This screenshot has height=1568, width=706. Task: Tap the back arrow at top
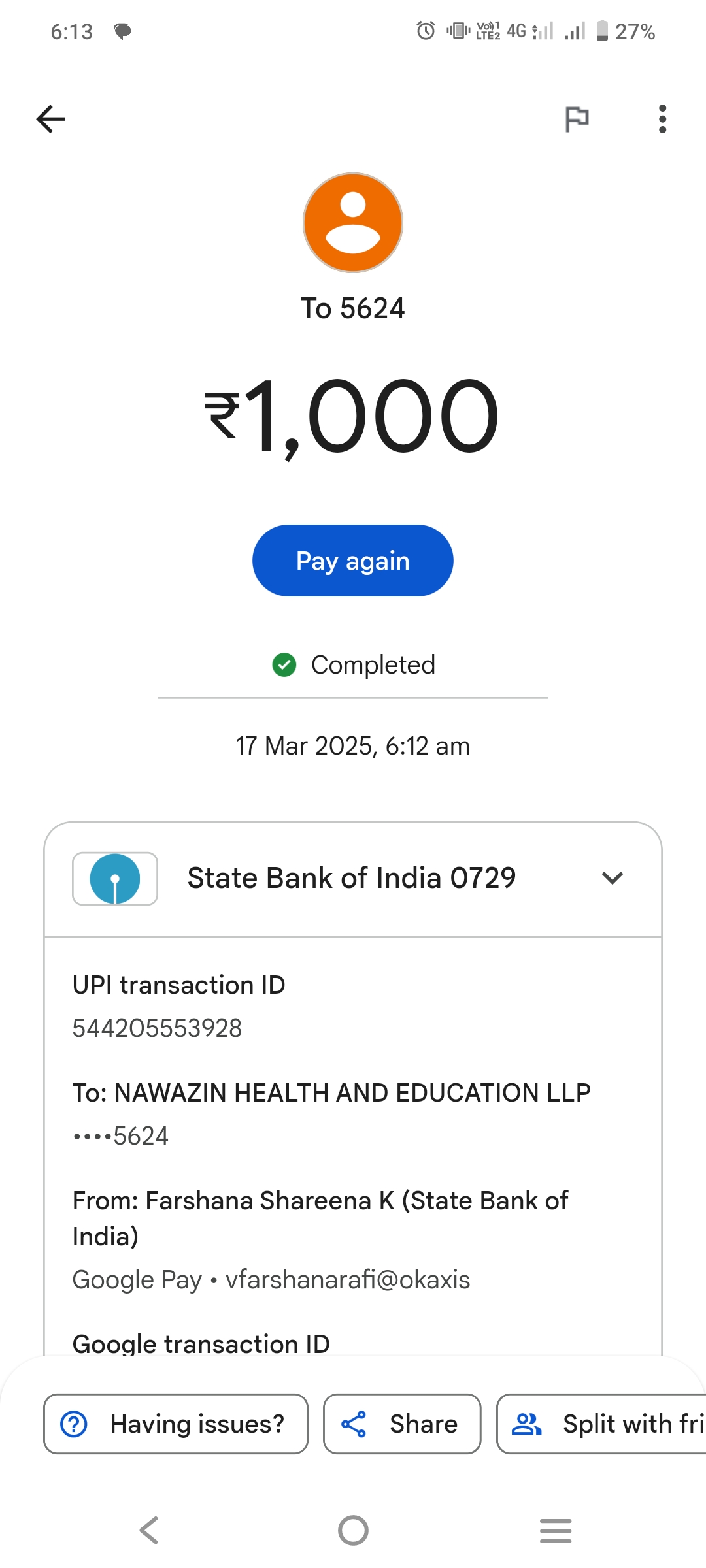[x=50, y=119]
